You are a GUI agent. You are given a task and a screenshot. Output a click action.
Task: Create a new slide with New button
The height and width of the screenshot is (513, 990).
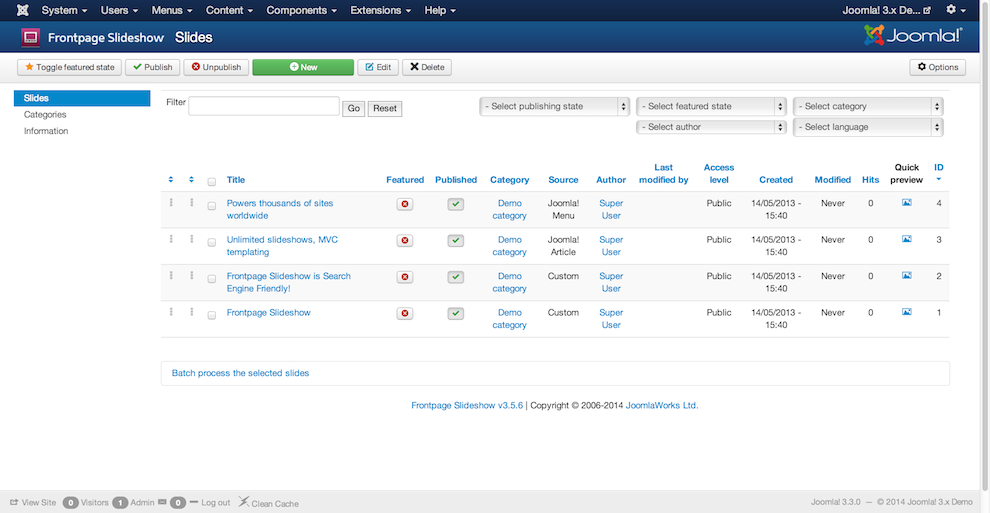point(303,67)
